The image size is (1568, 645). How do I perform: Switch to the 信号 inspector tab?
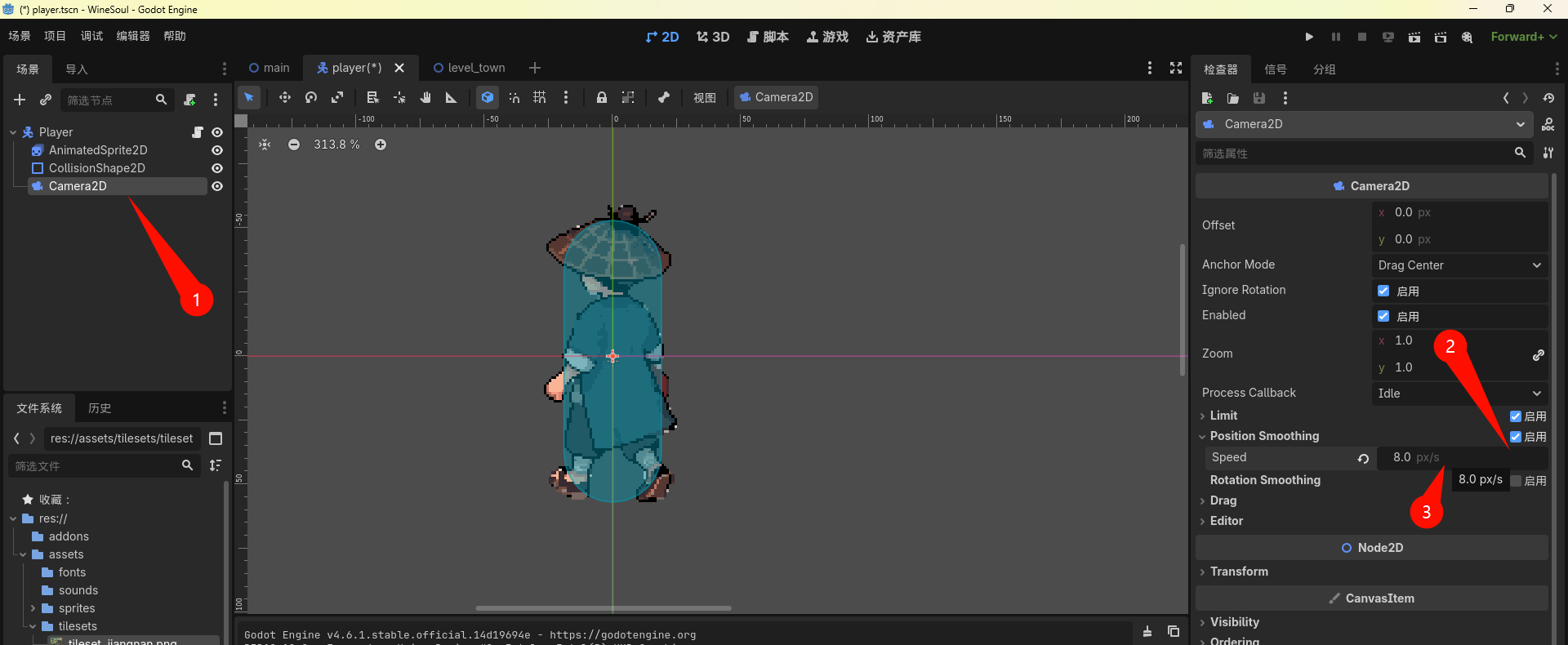tap(1276, 69)
